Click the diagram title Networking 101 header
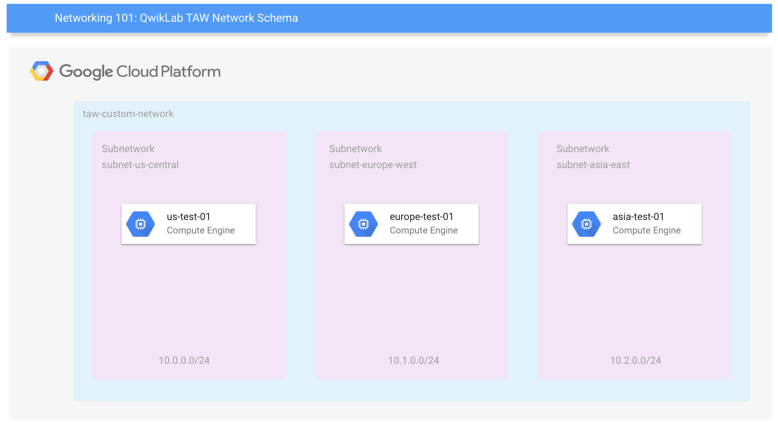778x430 pixels. pyautogui.click(x=176, y=18)
